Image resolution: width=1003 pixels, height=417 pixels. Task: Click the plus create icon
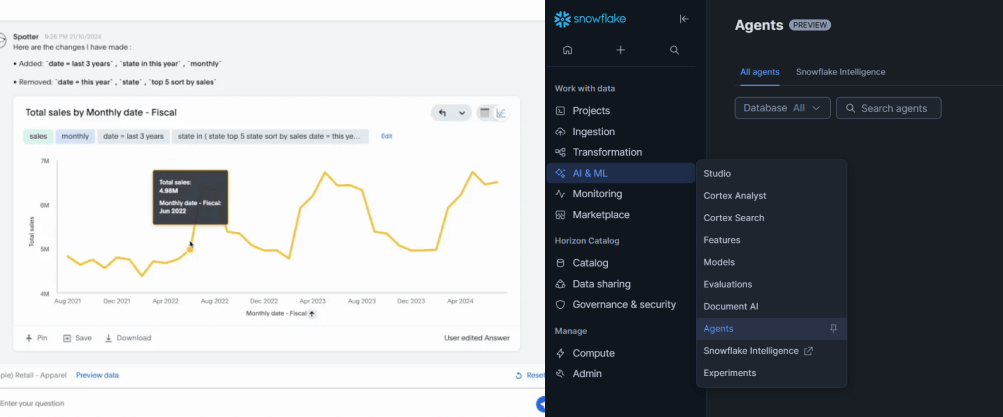tap(621, 50)
